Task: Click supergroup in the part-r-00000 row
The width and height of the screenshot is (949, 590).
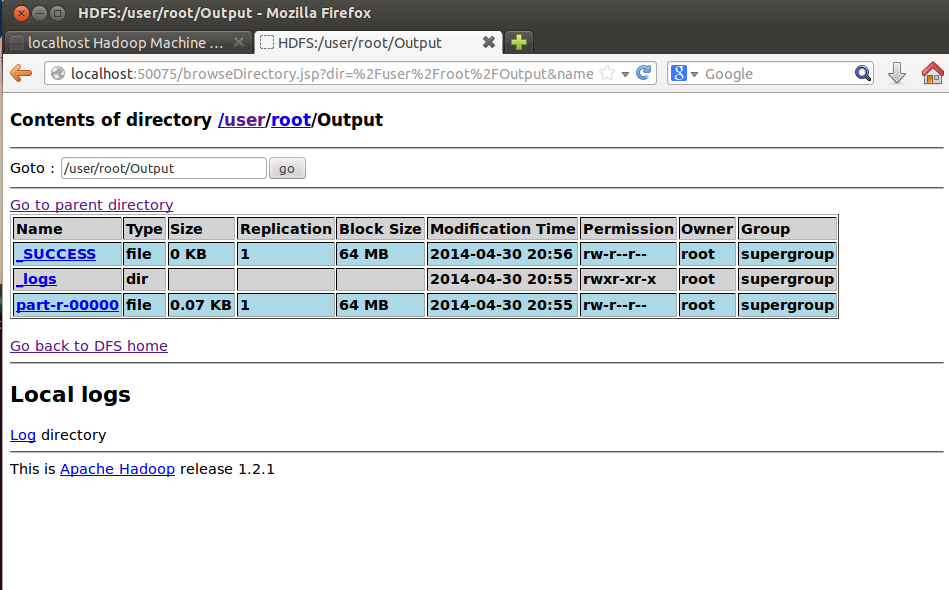Action: pos(787,305)
